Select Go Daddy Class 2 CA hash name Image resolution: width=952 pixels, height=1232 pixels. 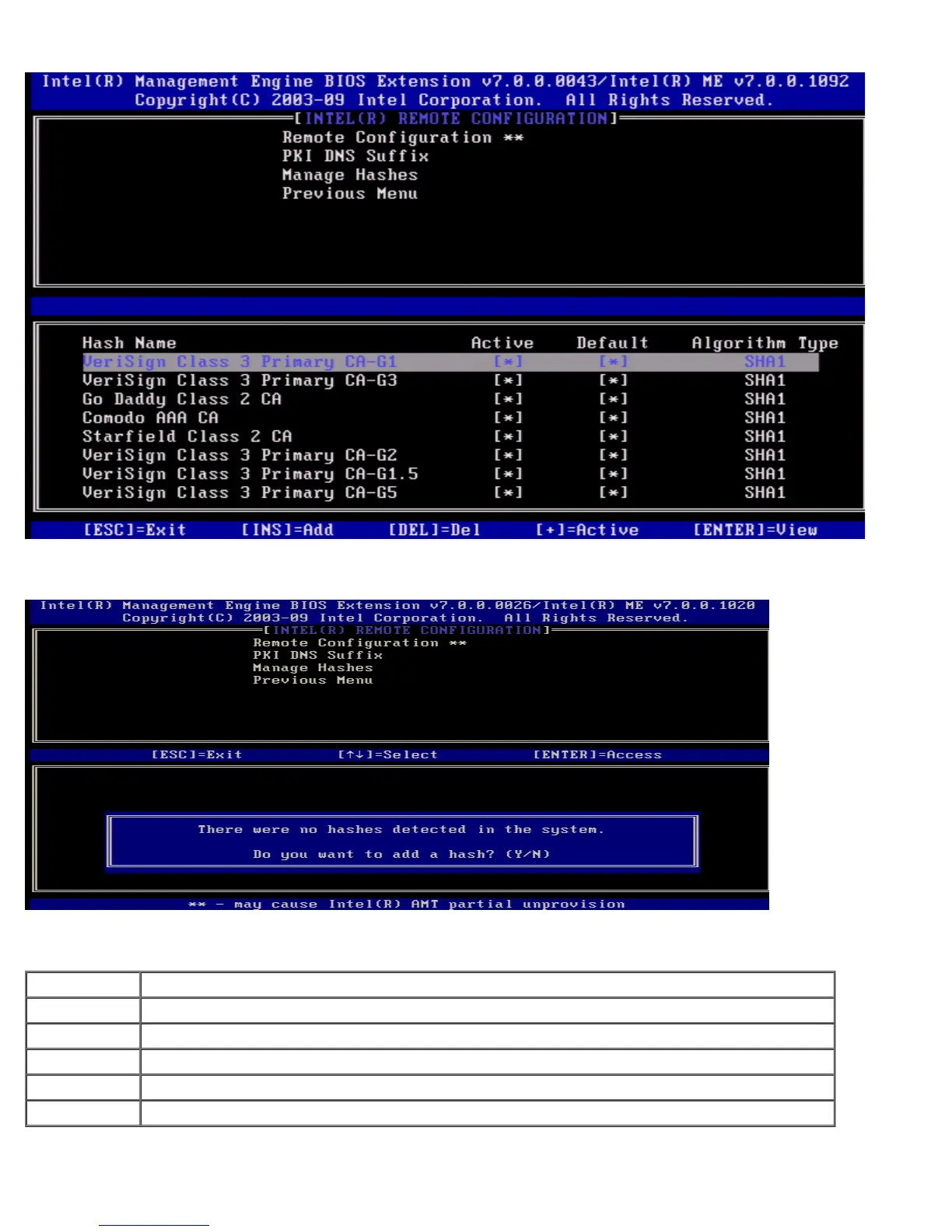182,399
